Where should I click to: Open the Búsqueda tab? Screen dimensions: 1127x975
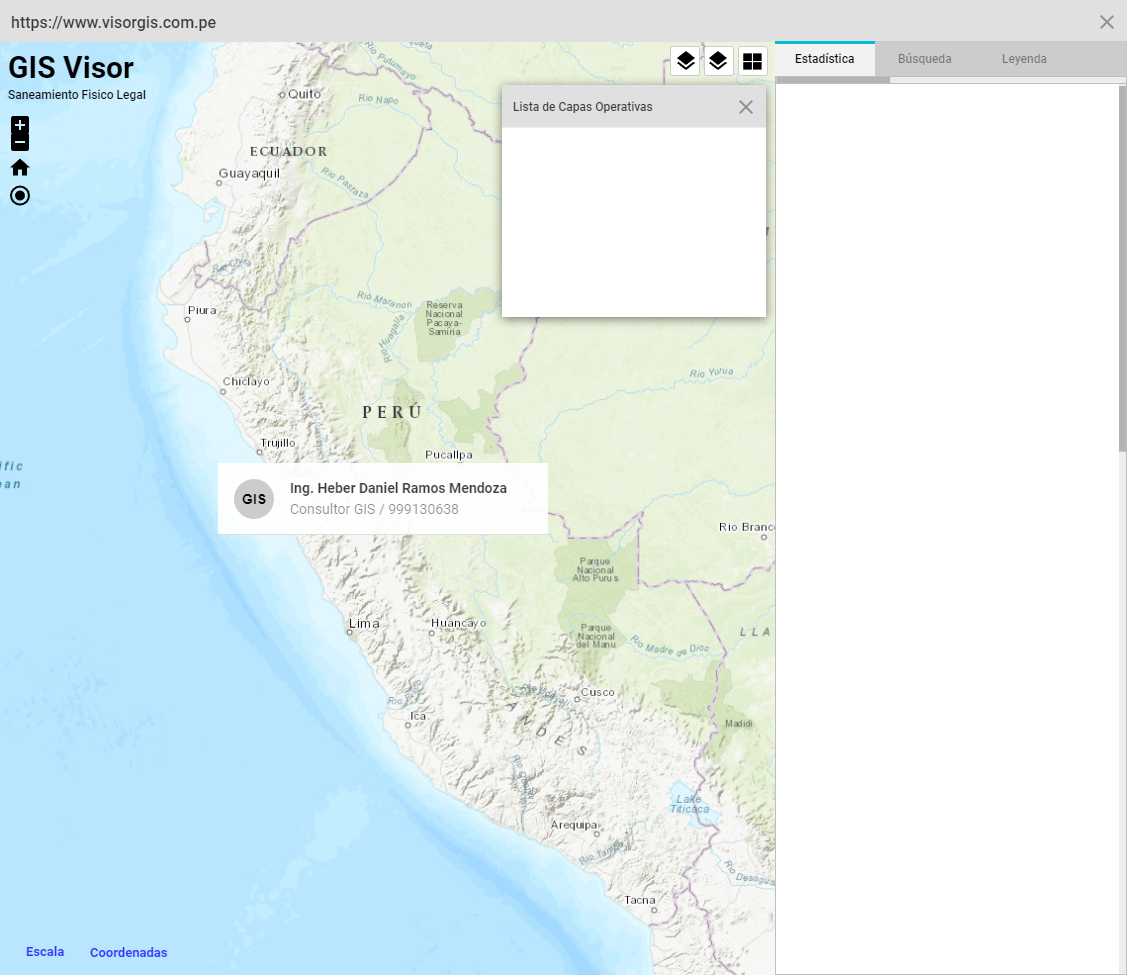924,59
